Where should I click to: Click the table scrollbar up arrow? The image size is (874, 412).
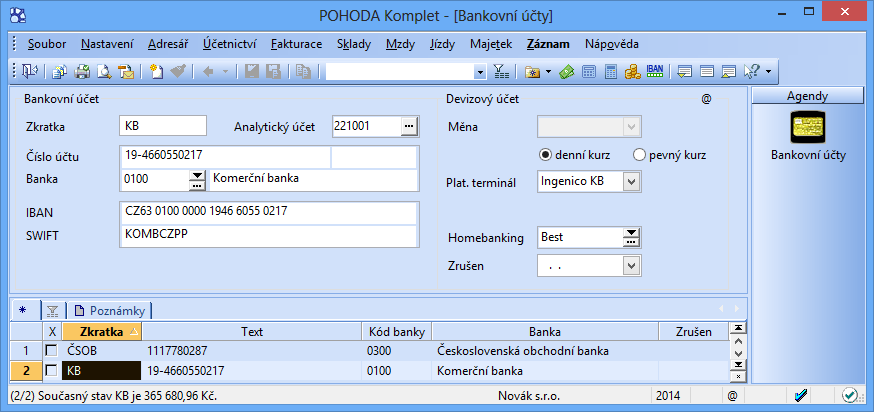tap(738, 341)
